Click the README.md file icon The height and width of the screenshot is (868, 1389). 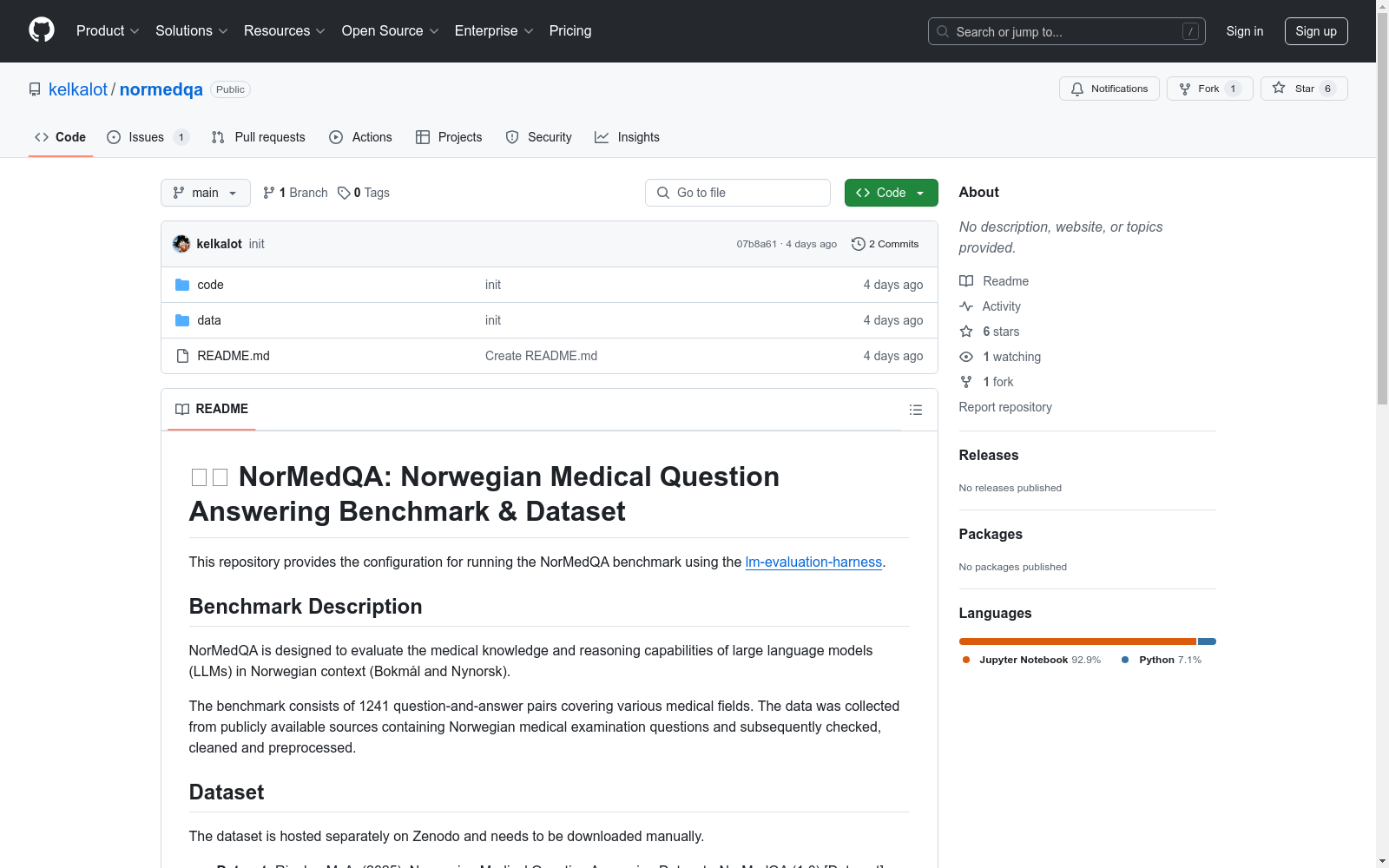pyautogui.click(x=182, y=356)
